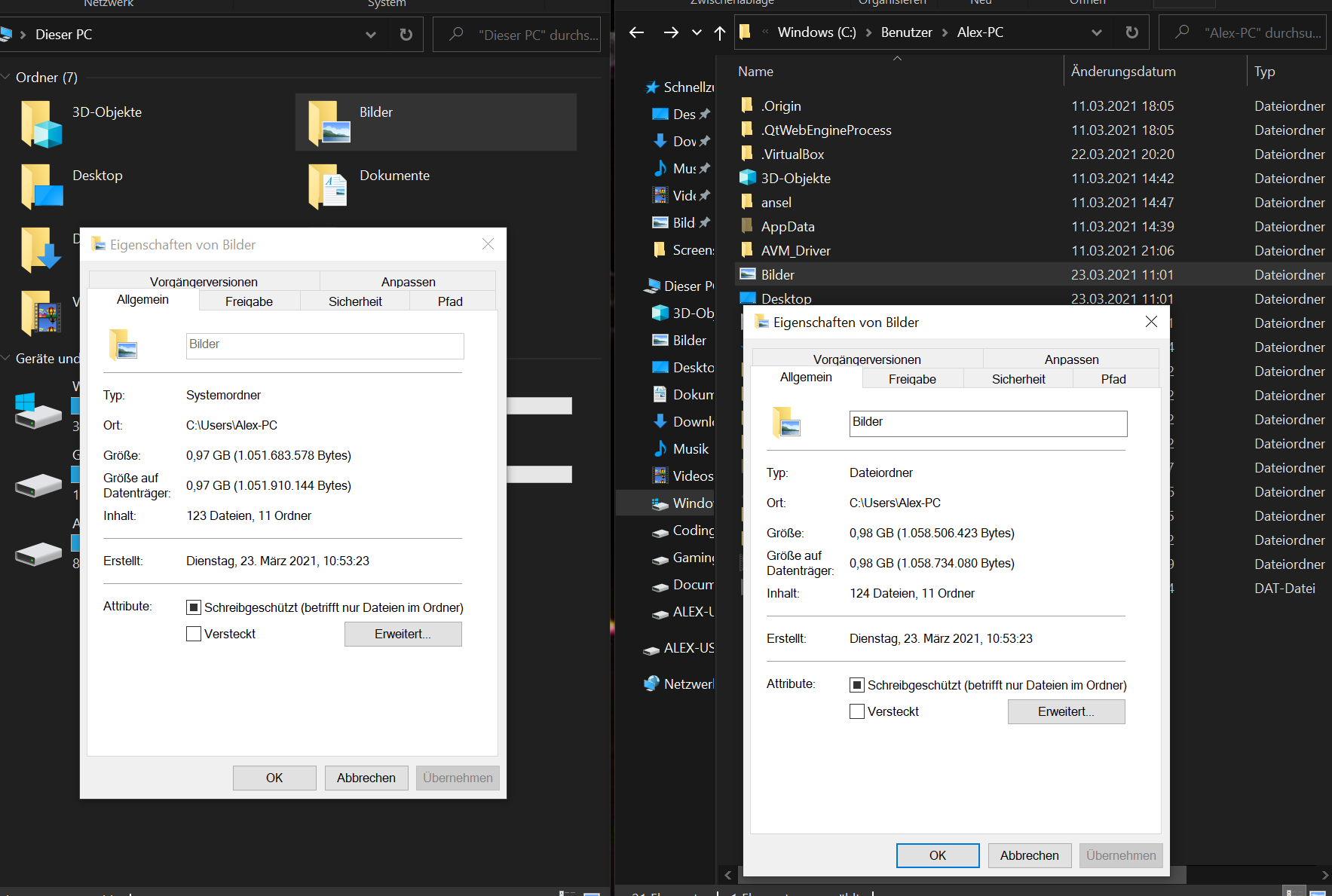Click the refresh icon in left Explorer window

point(406,35)
